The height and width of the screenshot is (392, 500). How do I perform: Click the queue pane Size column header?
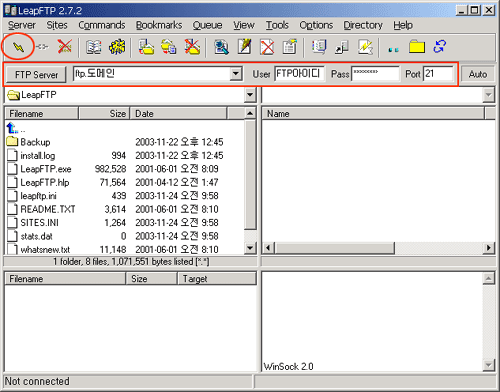pos(151,279)
